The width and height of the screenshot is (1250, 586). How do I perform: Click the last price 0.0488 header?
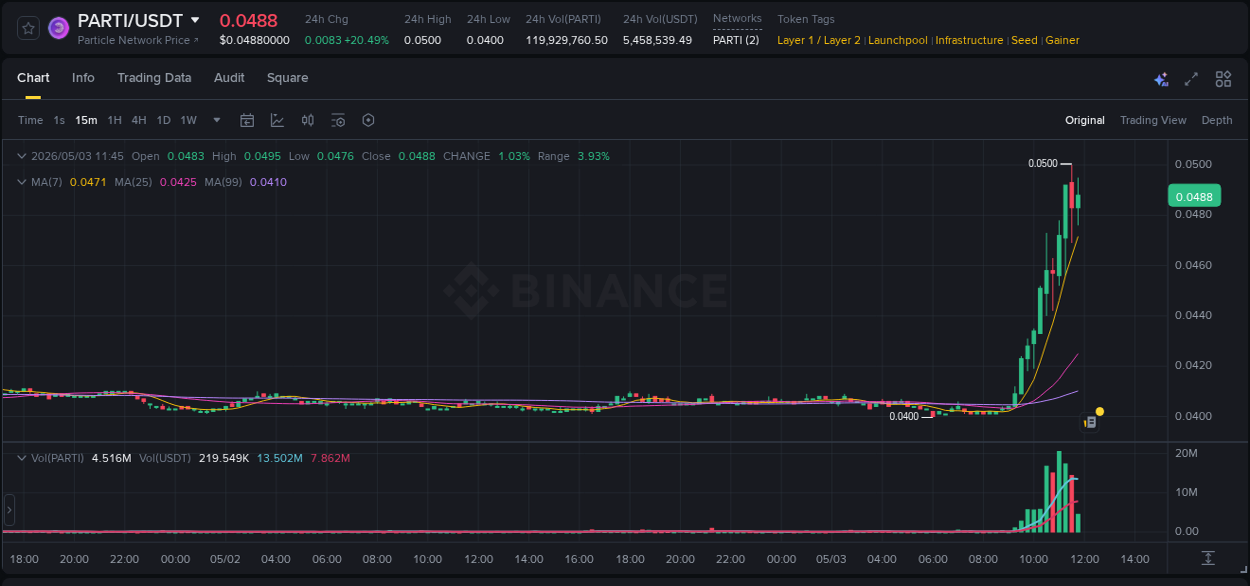(249, 20)
